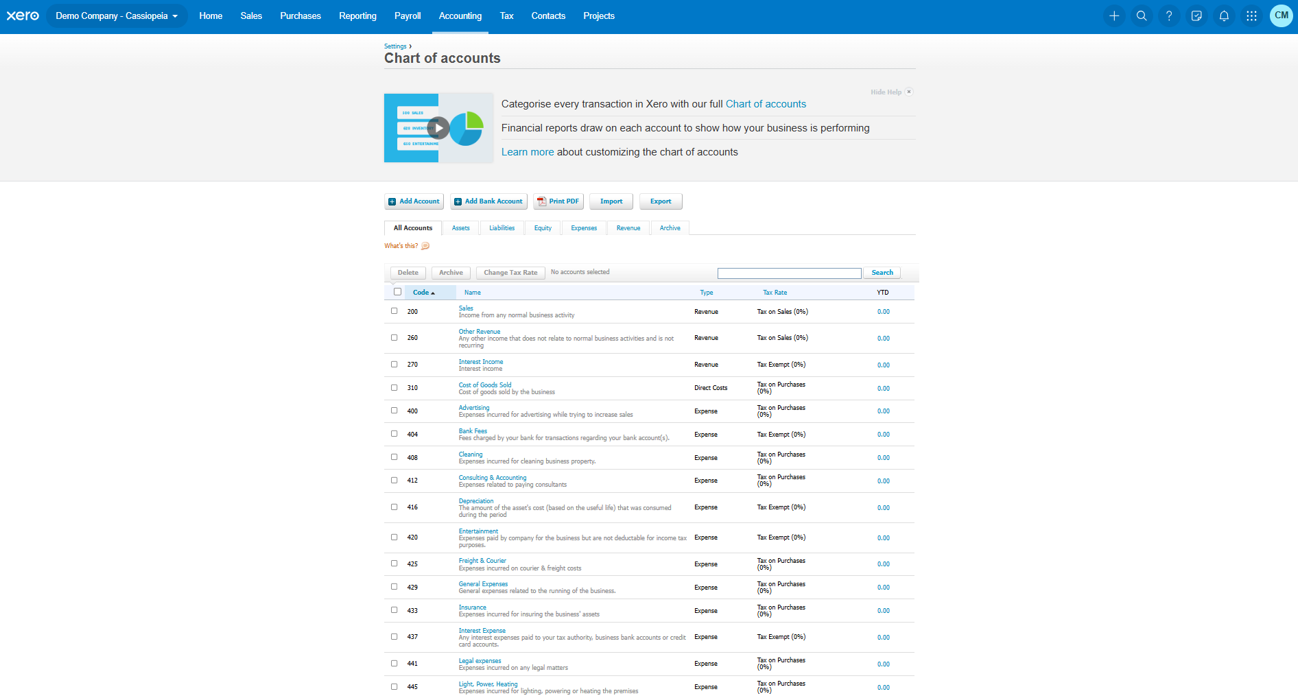
Task: Open the Contacts menu
Action: click(x=548, y=16)
